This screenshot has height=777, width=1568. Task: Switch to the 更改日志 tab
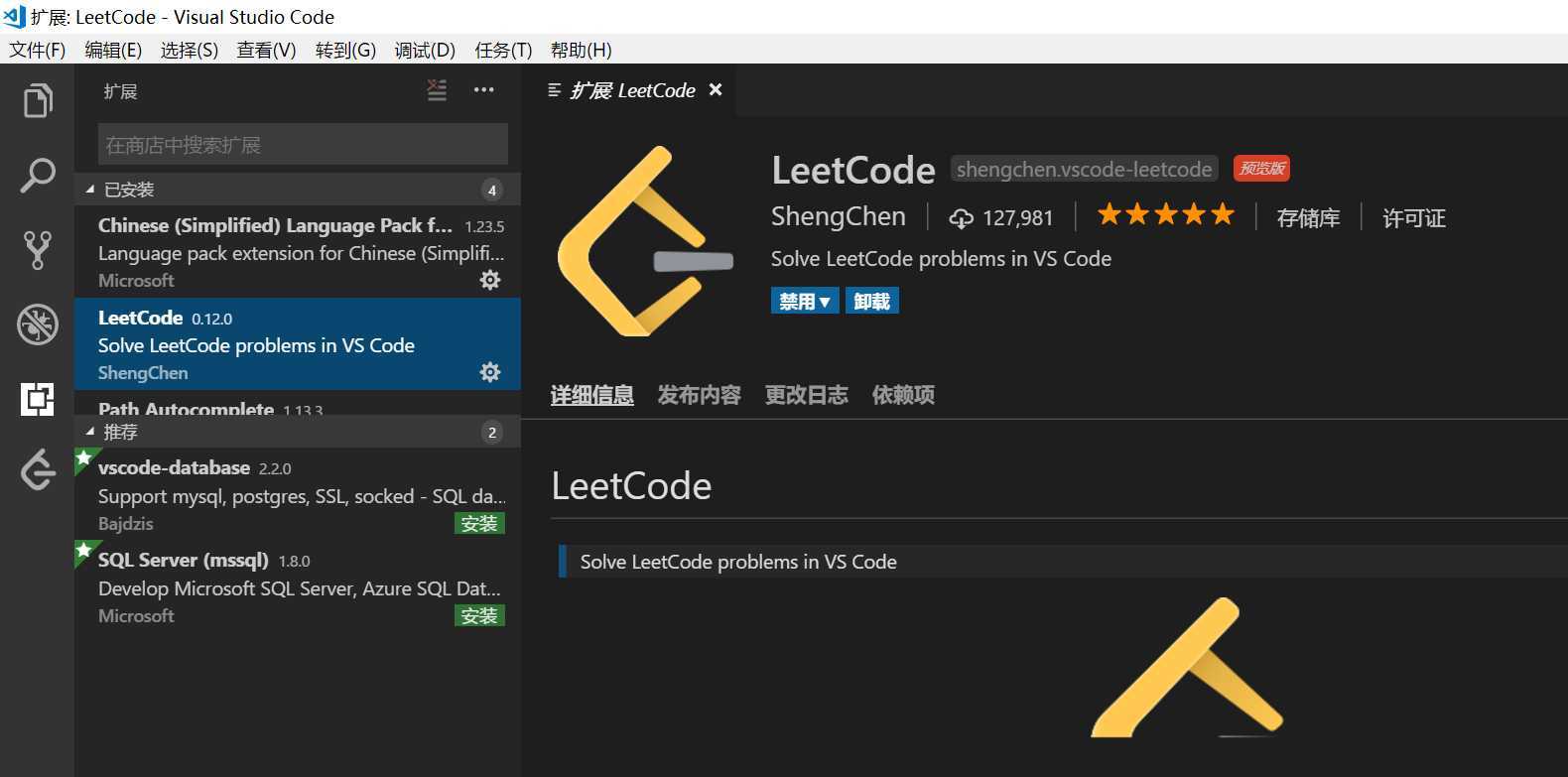click(807, 395)
